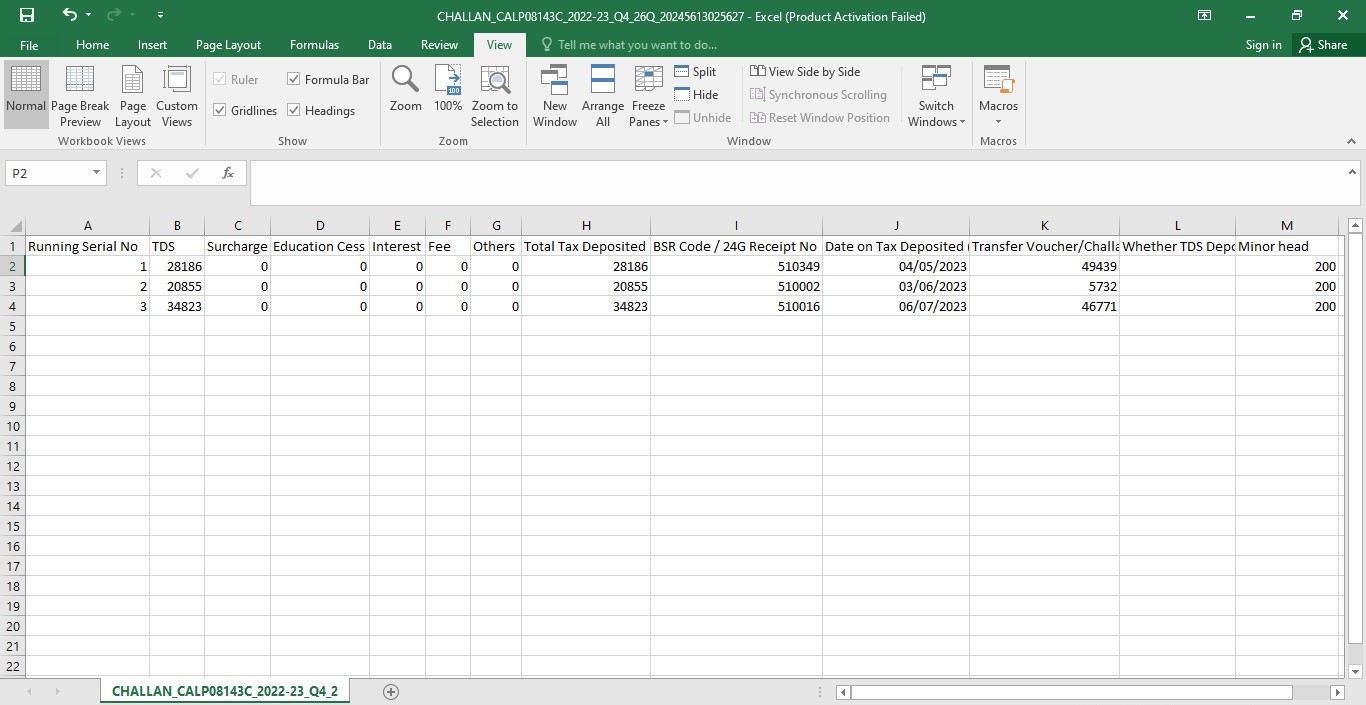This screenshot has width=1366, height=705.
Task: Switch to the Page Layout tab
Action: click(x=228, y=45)
